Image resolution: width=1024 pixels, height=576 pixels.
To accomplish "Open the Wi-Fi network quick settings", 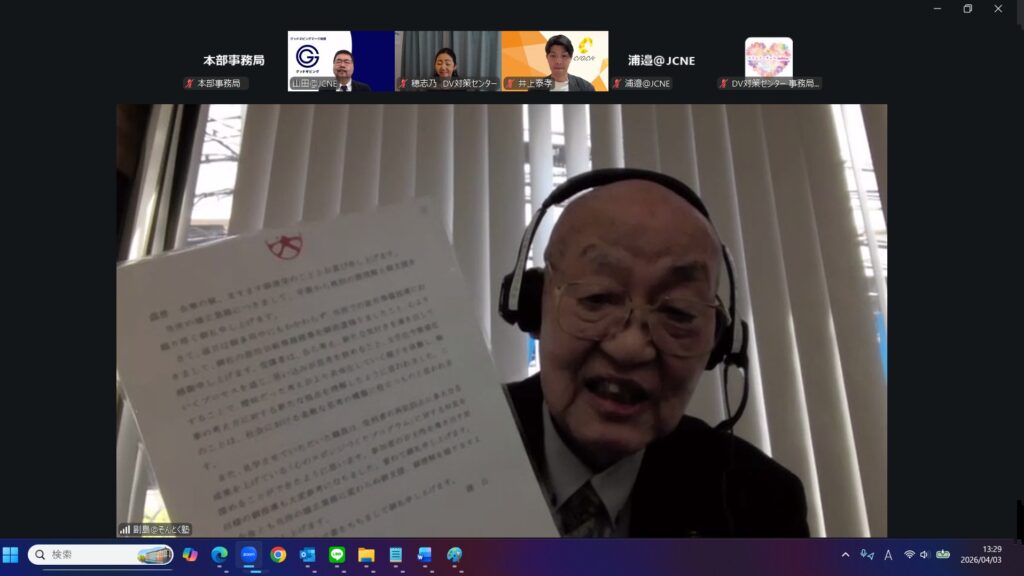I will pyautogui.click(x=909, y=554).
